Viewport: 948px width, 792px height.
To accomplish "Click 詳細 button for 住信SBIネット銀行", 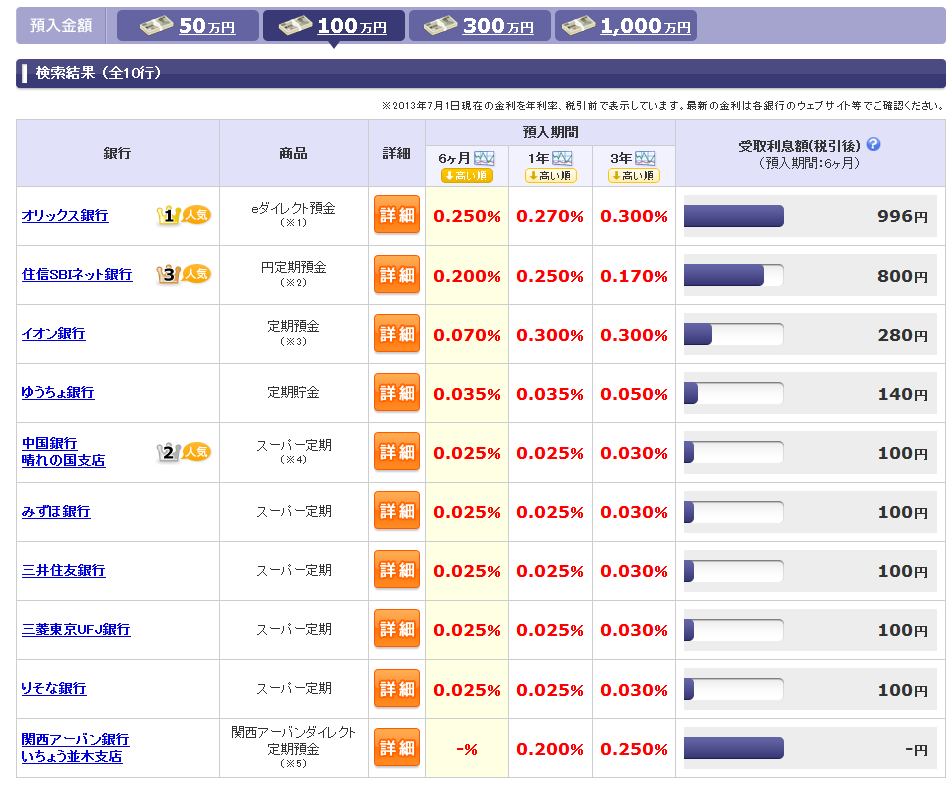I will pyautogui.click(x=397, y=274).
